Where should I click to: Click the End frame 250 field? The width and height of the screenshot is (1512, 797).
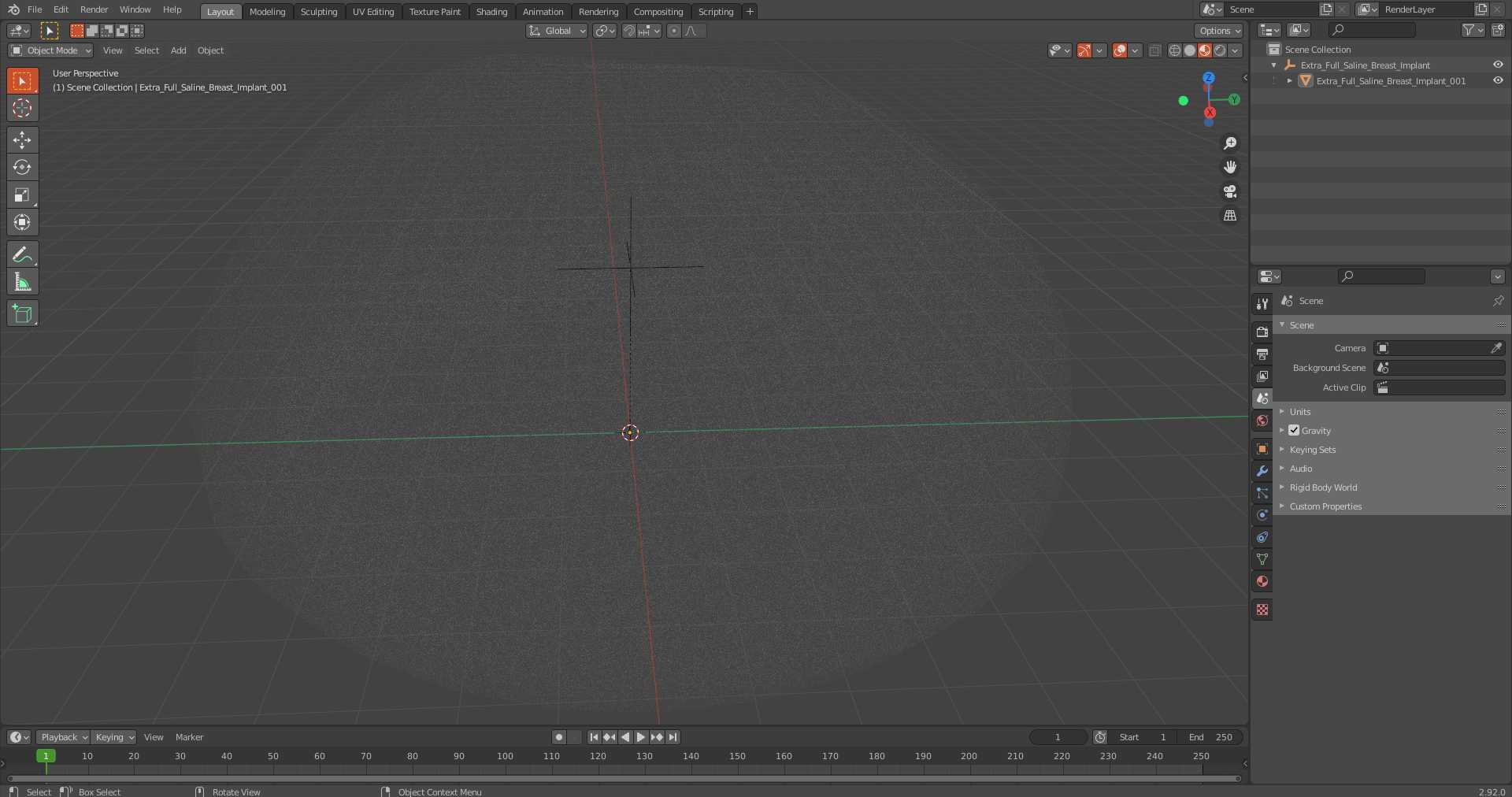click(1211, 737)
